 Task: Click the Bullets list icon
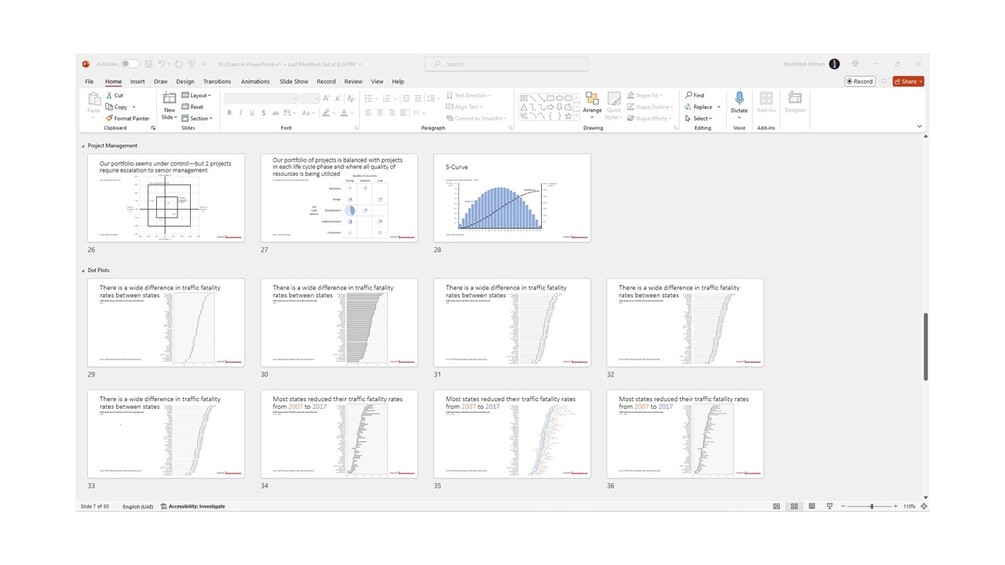point(369,98)
